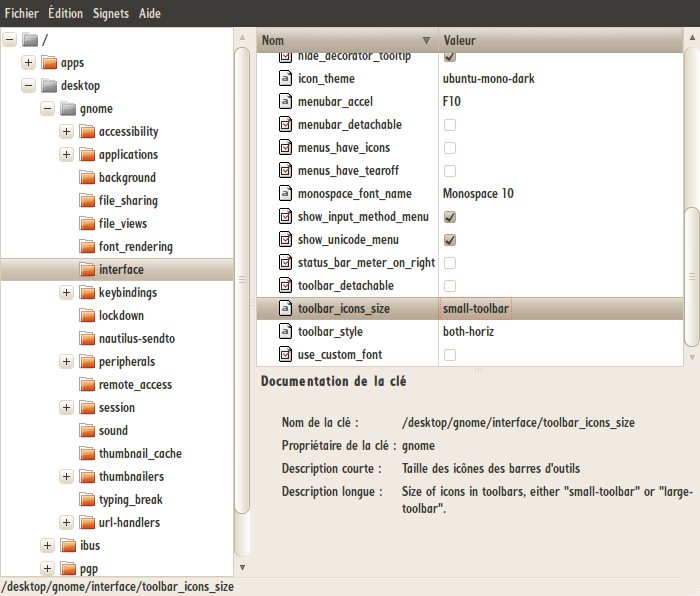Click the menus_have_icons boolean key icon
Screen dimensions: 700x596
[x=285, y=147]
